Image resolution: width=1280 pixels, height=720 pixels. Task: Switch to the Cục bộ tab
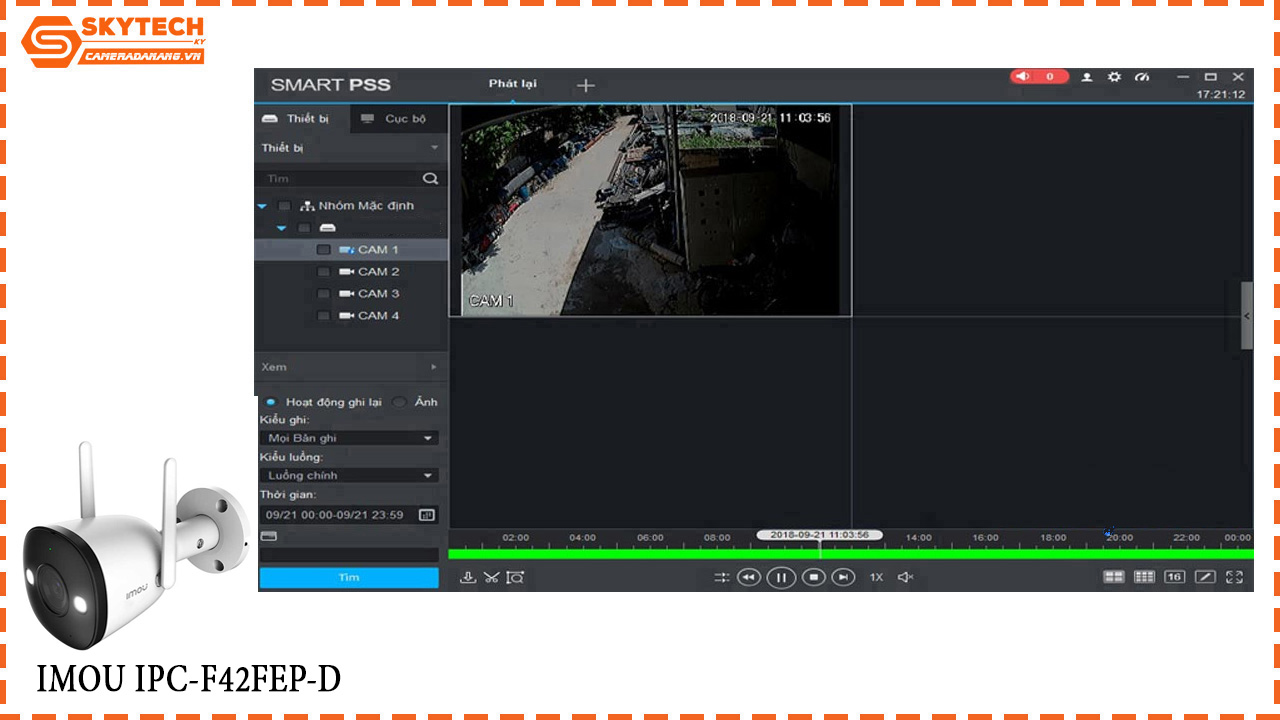point(395,119)
